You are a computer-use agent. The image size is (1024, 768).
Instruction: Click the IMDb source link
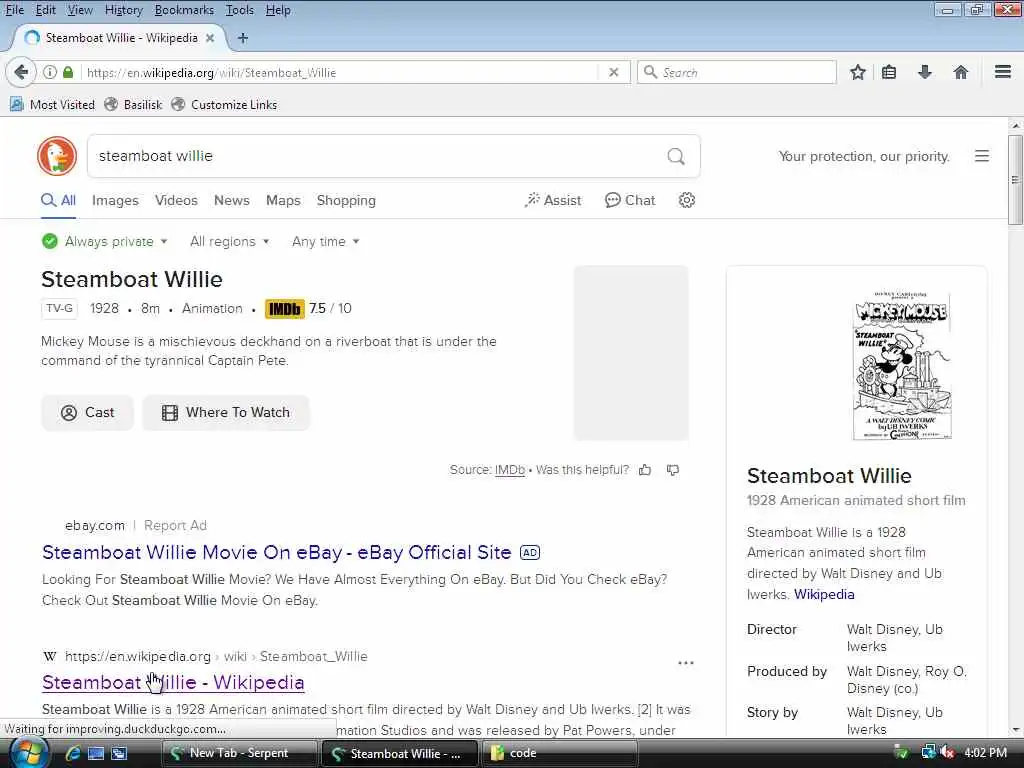pos(510,470)
